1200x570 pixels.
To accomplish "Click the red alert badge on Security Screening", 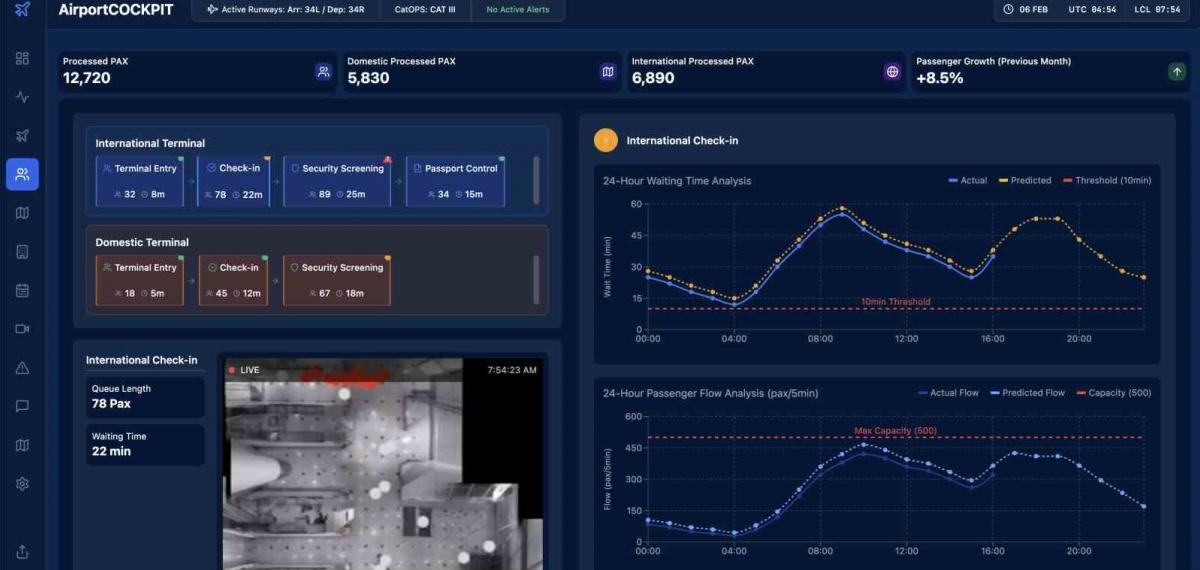I will point(387,159).
